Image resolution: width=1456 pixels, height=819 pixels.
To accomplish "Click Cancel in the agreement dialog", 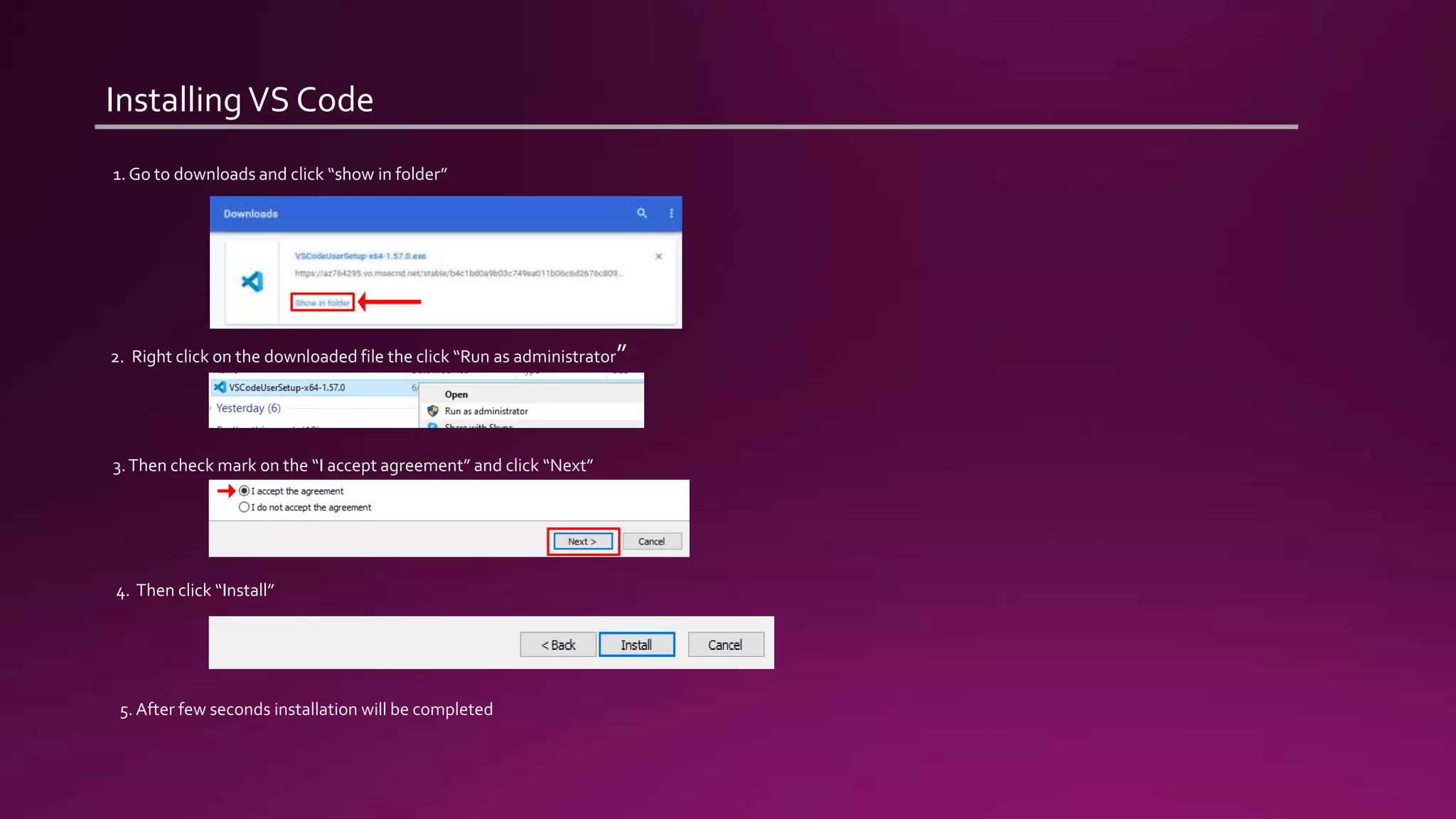I will pos(652,542).
